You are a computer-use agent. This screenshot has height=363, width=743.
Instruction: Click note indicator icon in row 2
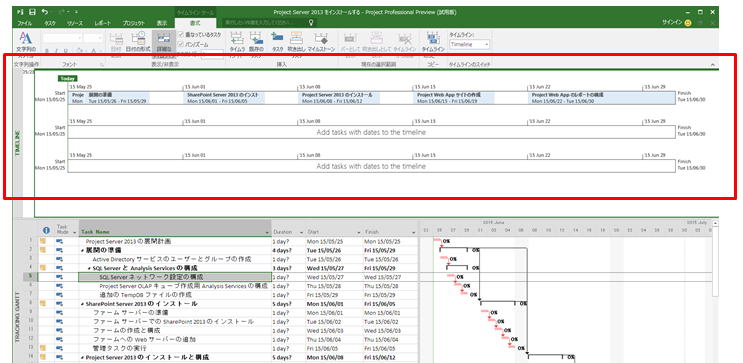point(43,249)
